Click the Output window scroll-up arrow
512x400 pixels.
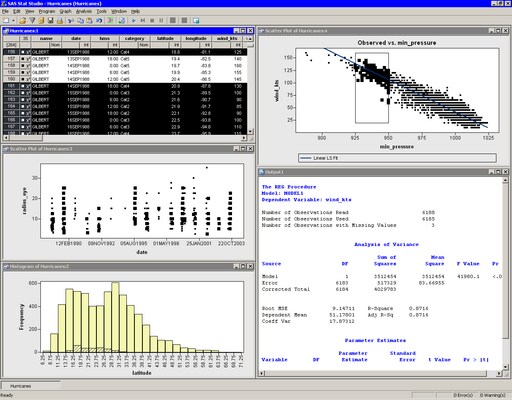click(x=505, y=180)
